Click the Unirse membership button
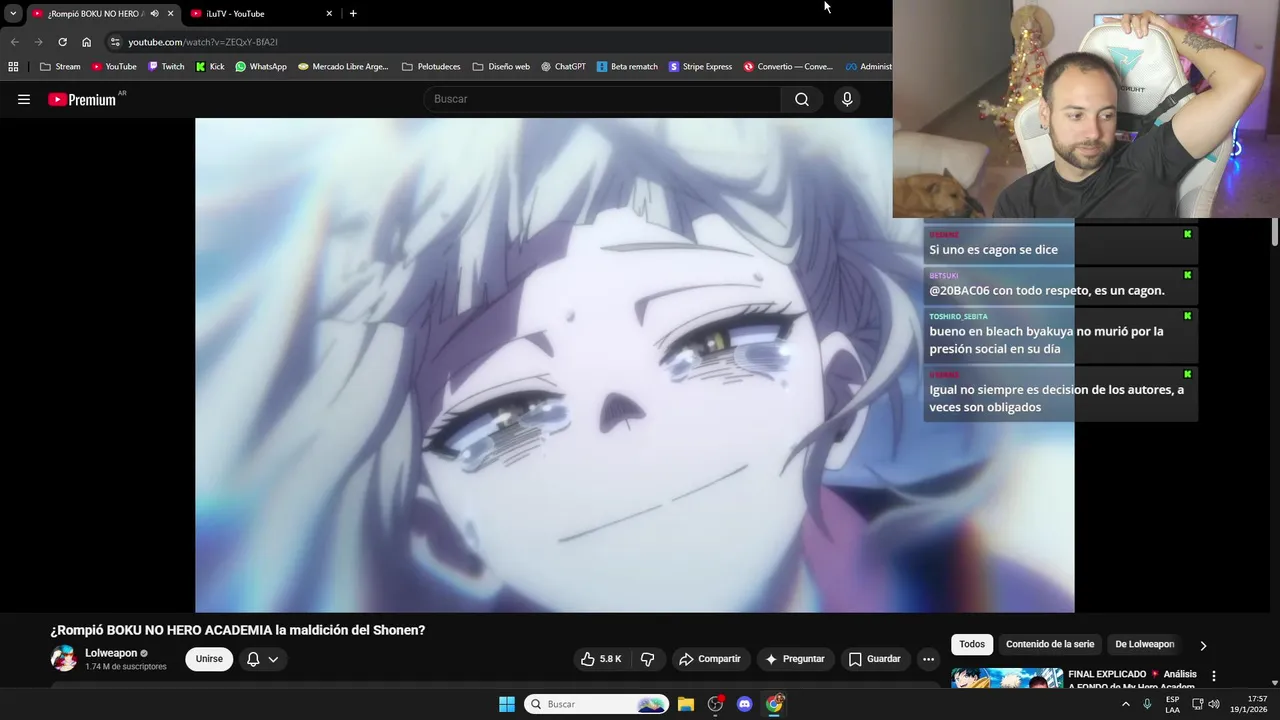 [209, 659]
